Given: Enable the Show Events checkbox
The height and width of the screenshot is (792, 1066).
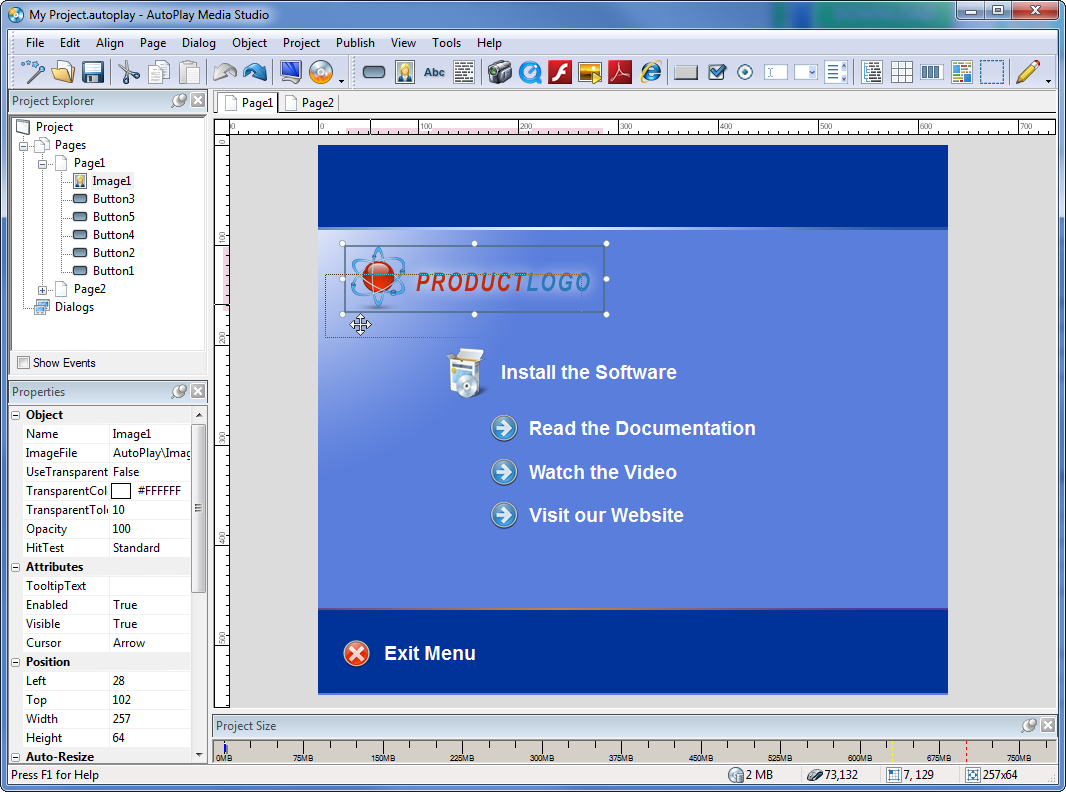Looking at the screenshot, I should coord(21,362).
